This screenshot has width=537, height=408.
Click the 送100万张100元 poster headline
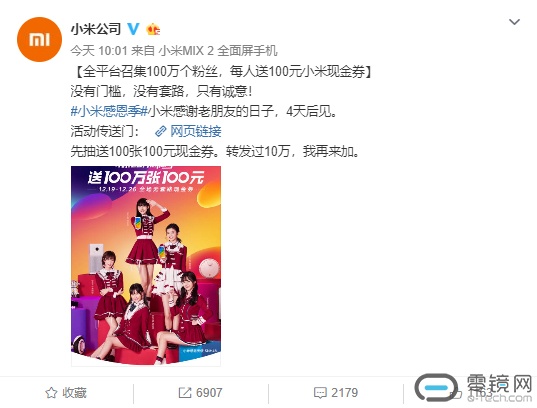146,177
